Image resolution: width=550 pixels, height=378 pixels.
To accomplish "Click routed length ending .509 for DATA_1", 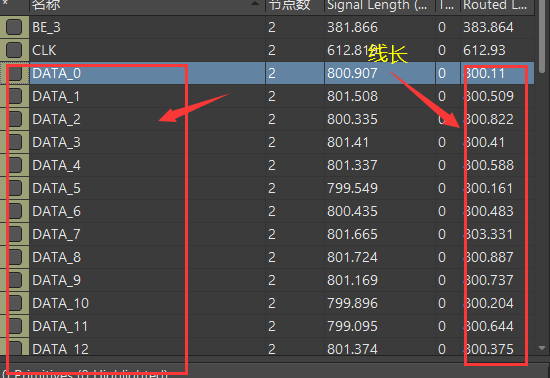I will (x=488, y=96).
